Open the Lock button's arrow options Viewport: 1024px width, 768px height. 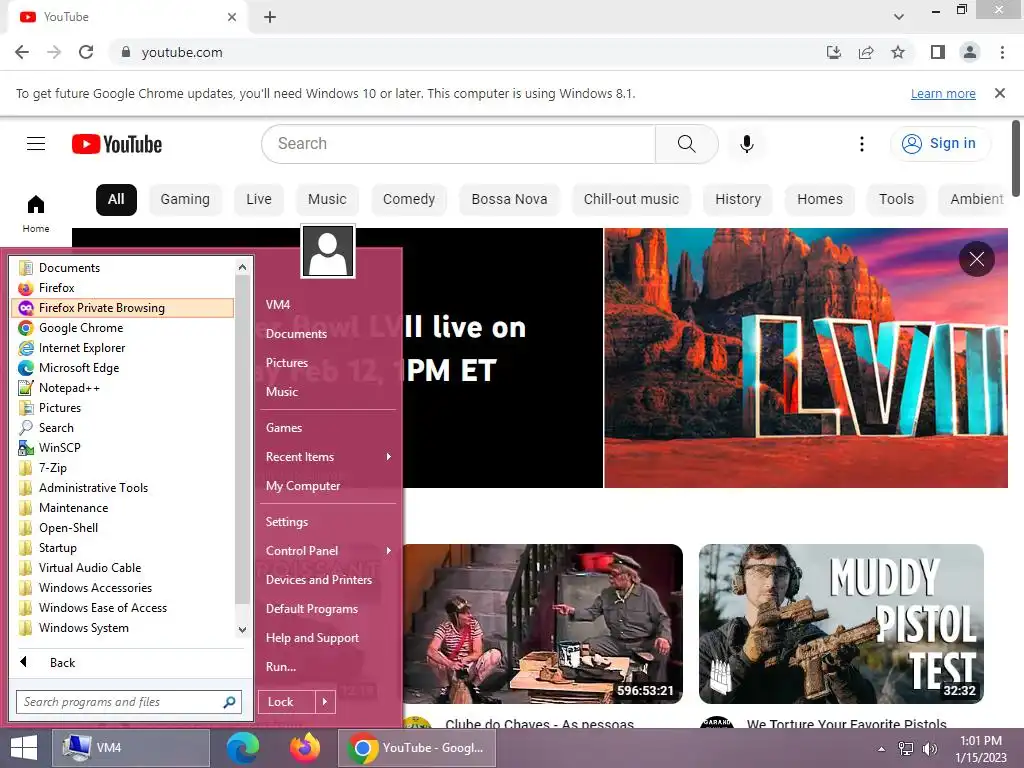[325, 702]
